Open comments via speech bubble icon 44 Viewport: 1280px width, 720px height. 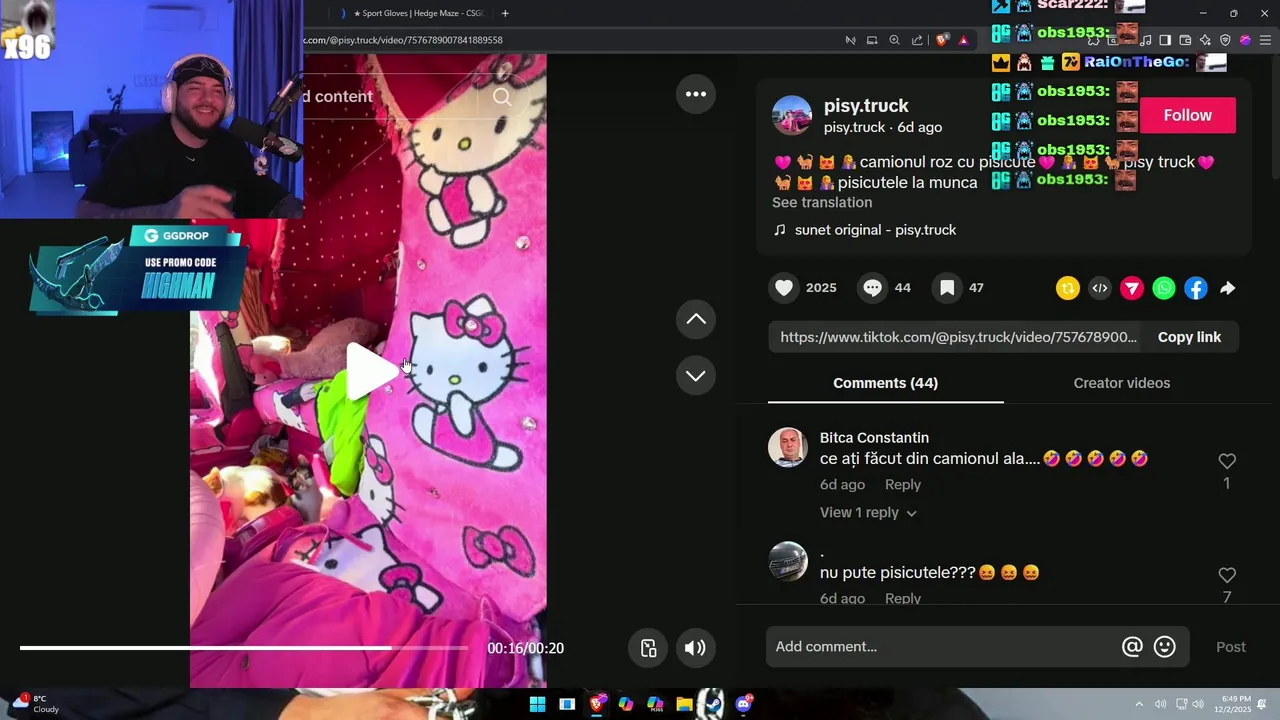pos(872,288)
